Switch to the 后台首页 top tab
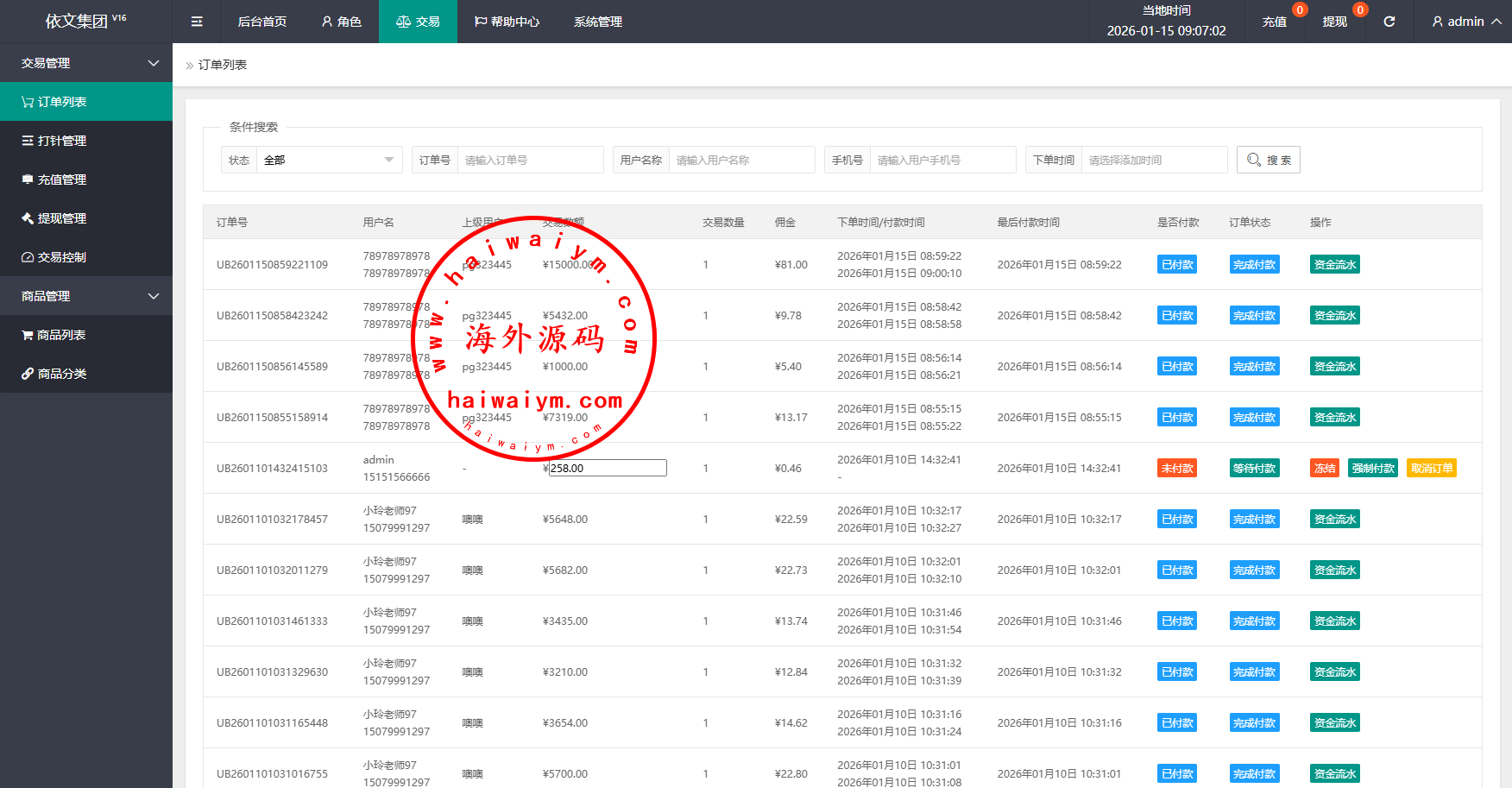 tap(261, 22)
